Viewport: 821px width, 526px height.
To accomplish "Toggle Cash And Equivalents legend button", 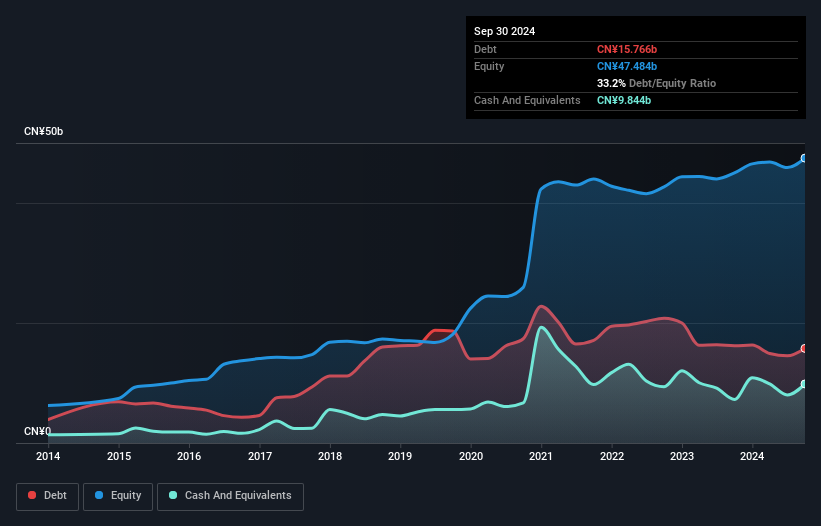I will coord(230,496).
